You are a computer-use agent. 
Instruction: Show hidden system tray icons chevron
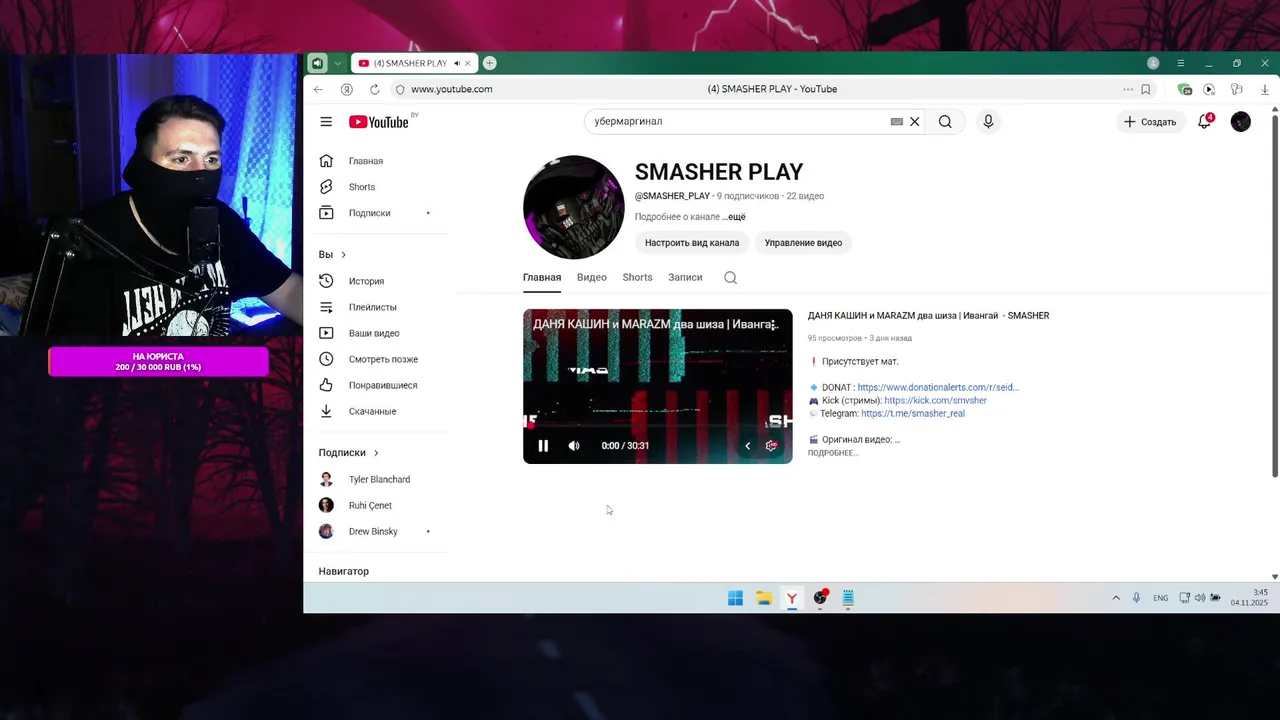coord(1116,598)
